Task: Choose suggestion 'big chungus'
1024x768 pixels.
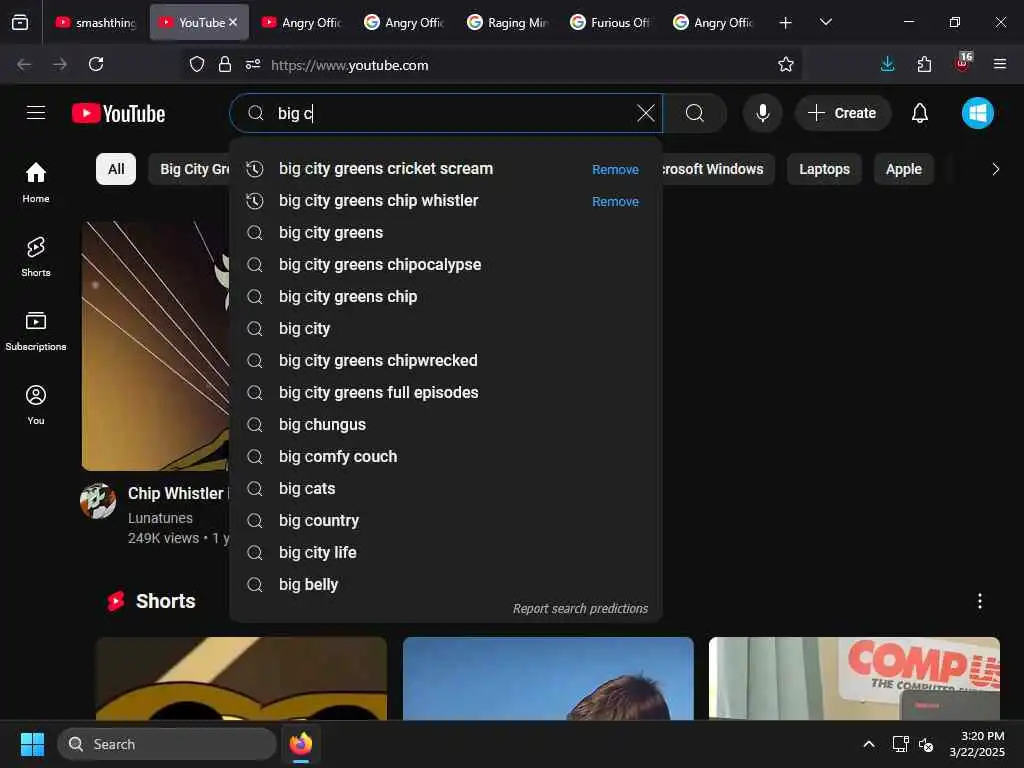Action: click(446, 424)
